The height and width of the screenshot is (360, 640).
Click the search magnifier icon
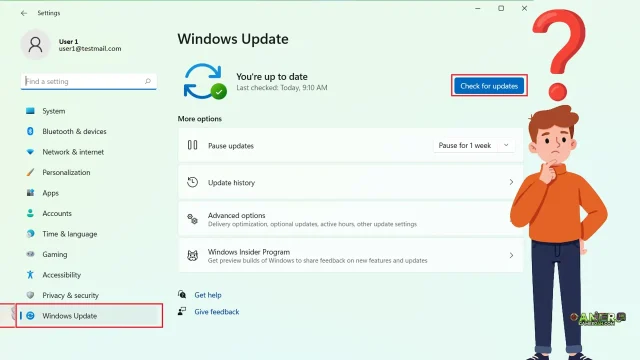148,81
